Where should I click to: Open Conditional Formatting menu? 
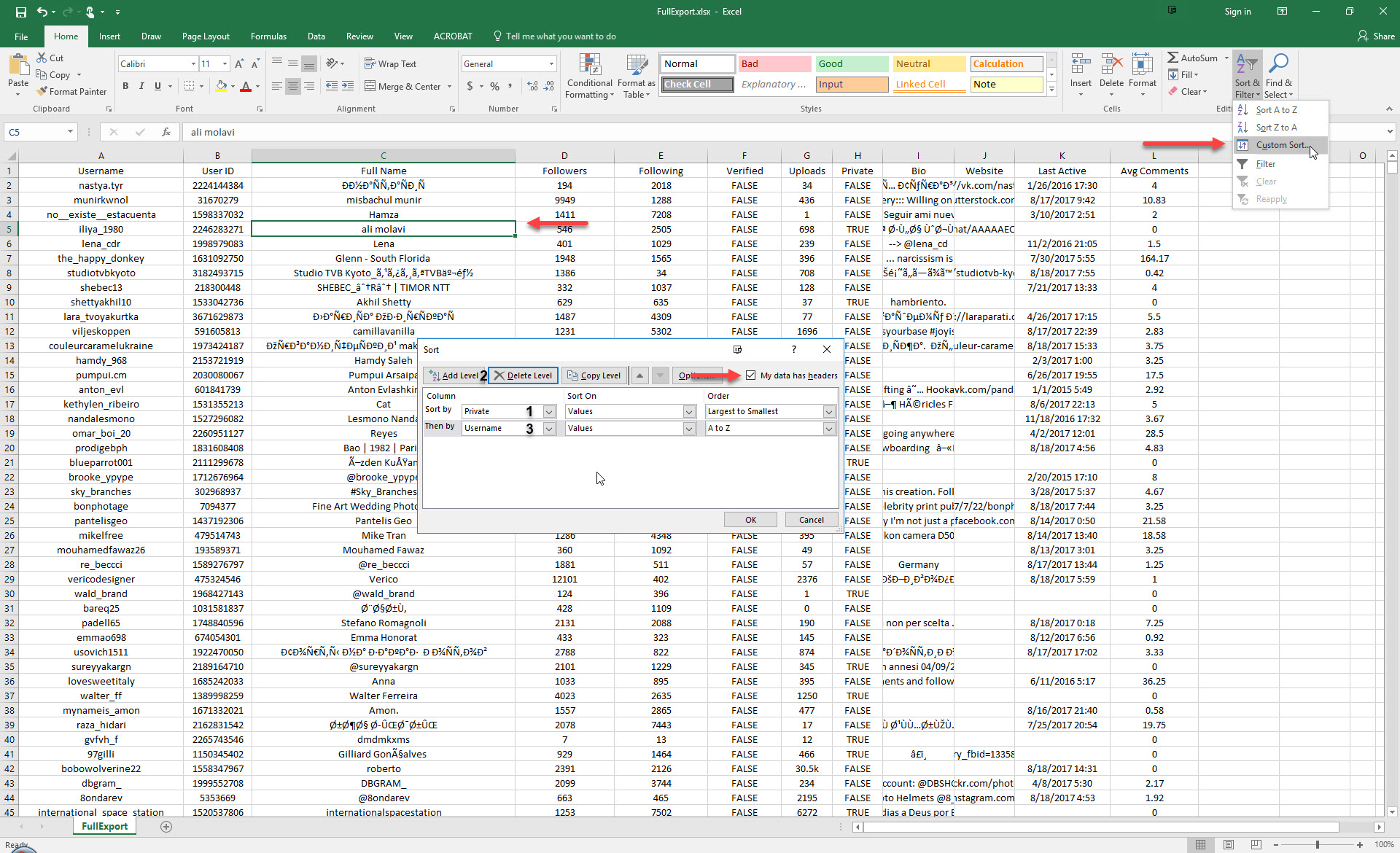pos(590,76)
